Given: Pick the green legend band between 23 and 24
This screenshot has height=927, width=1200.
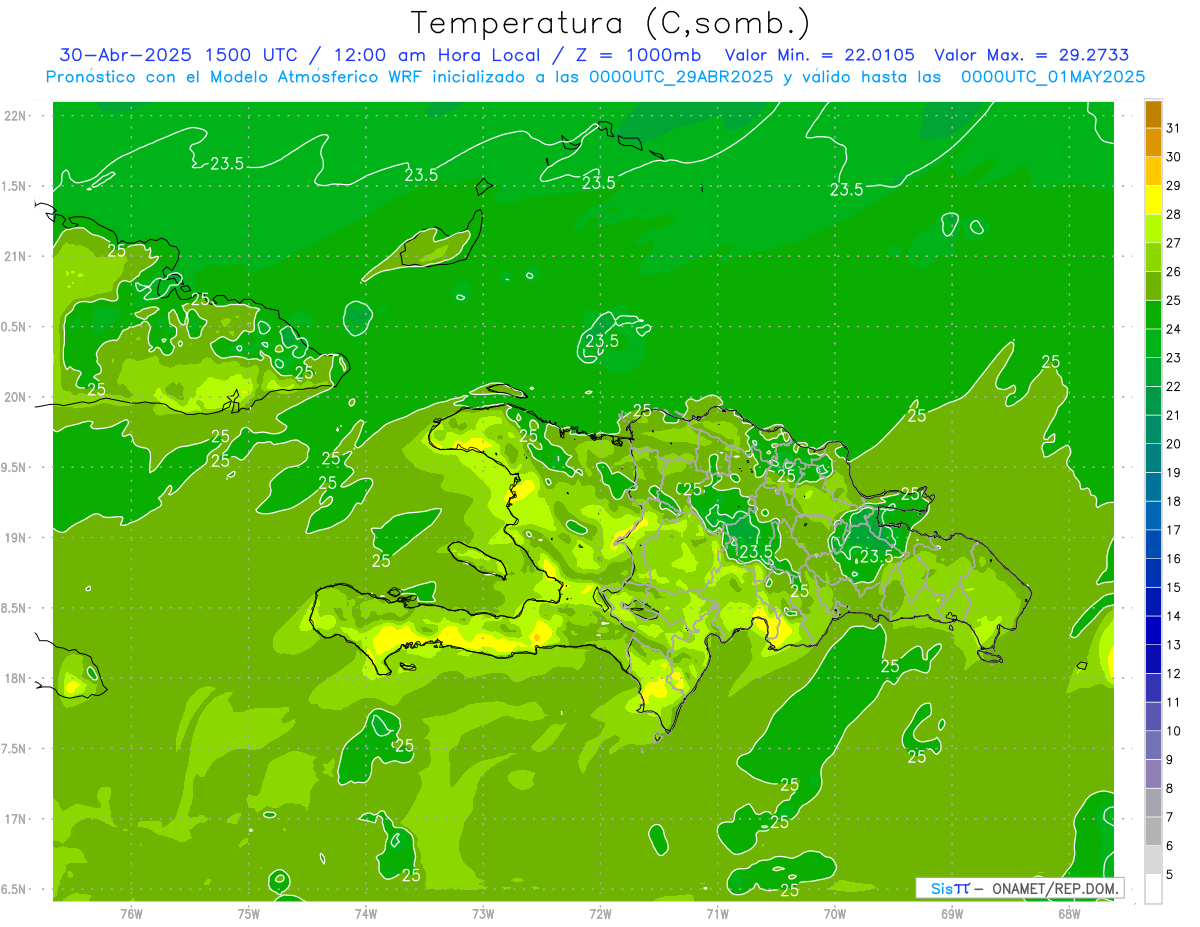Looking at the screenshot, I should pyautogui.click(x=1153, y=343).
